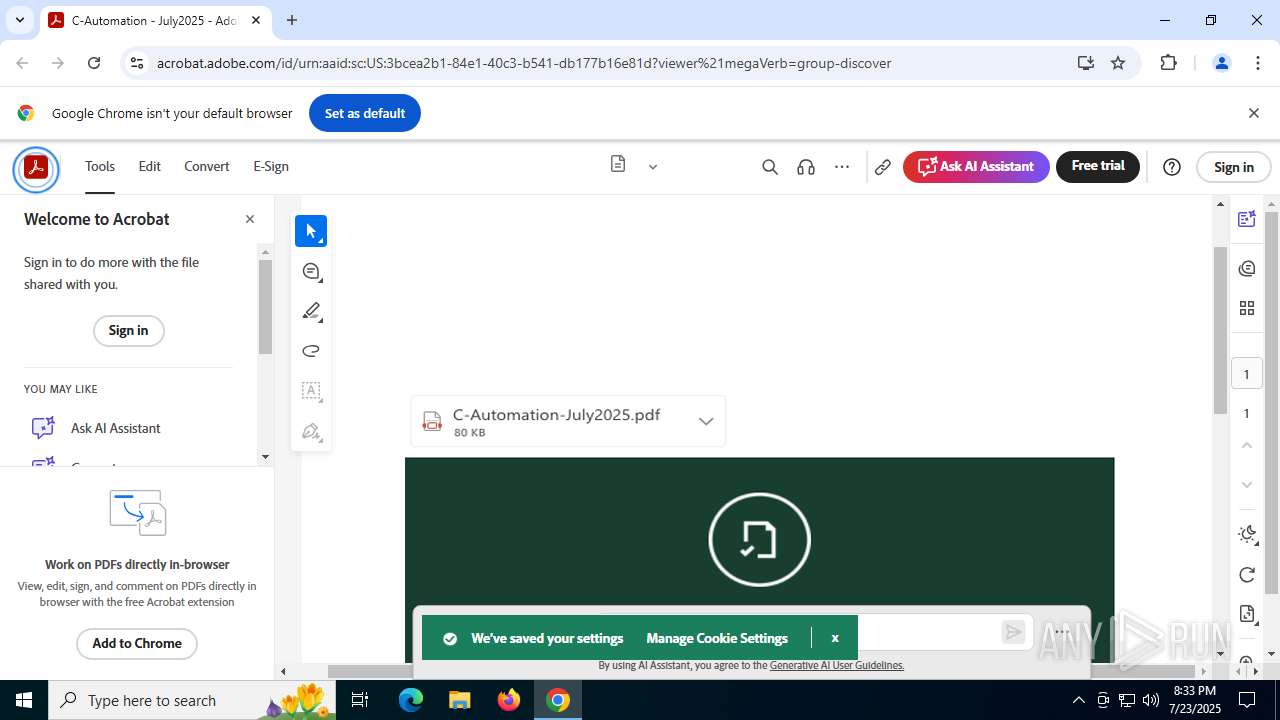Open the comments panel on right rail
1280x720 pixels.
point(1246,268)
